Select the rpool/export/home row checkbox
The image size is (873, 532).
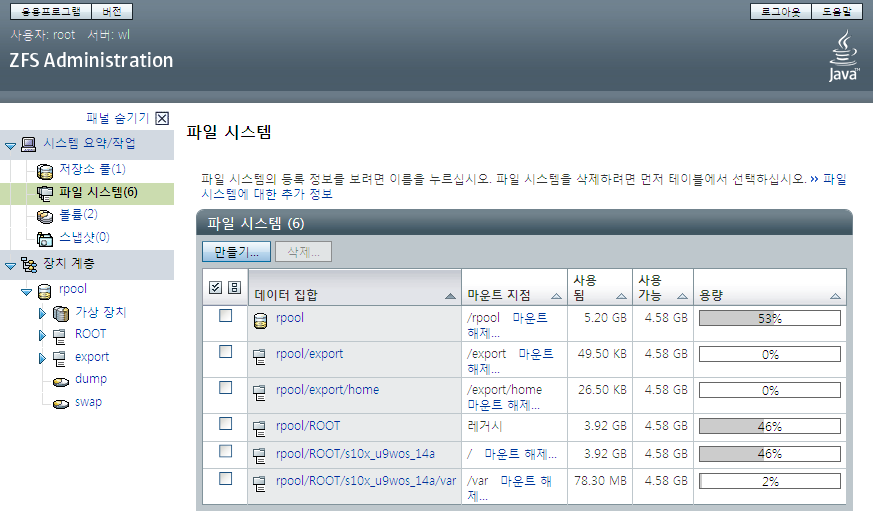(x=225, y=388)
